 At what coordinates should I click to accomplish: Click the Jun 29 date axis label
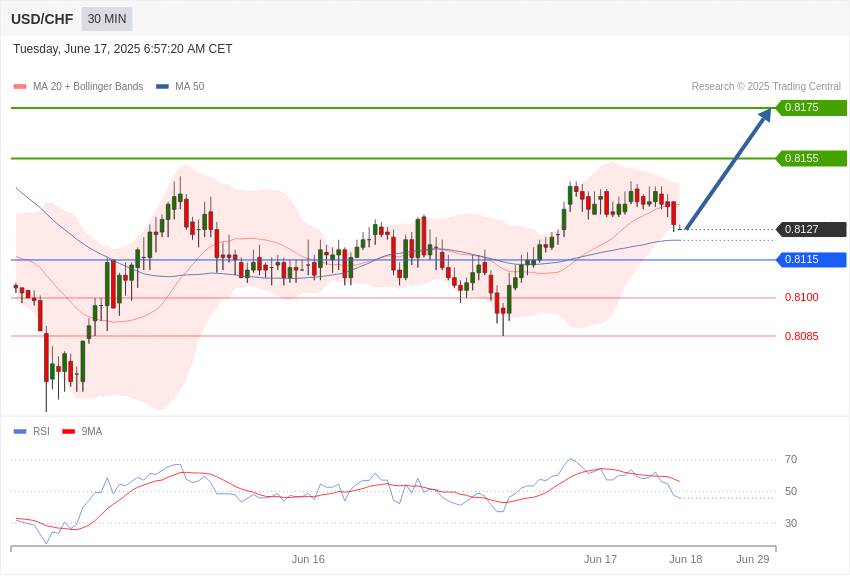[x=752, y=559]
